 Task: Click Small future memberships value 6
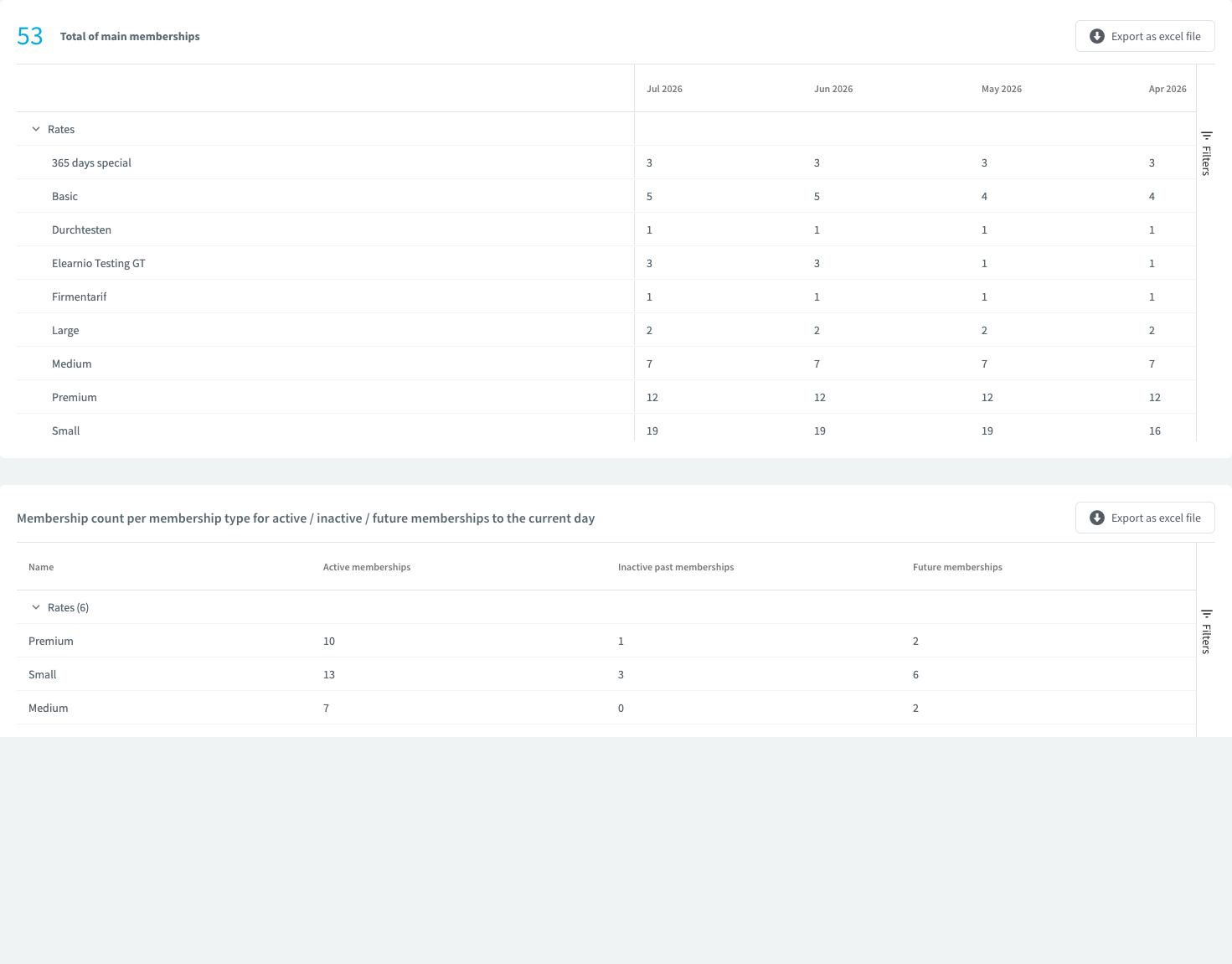[x=915, y=674]
